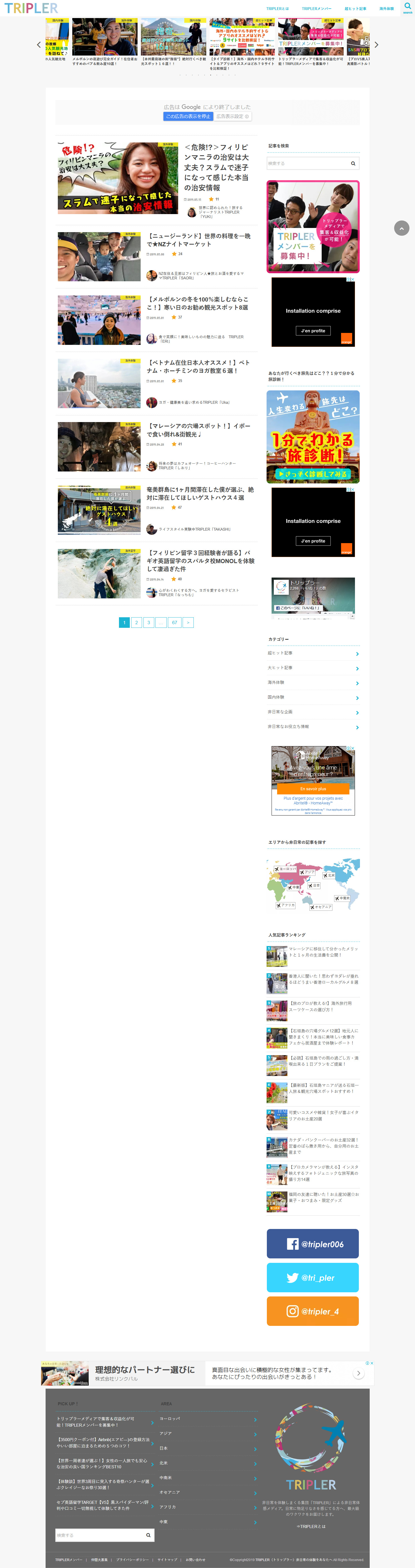Close the Abritel HomeAway ad with X
This screenshot has height=1568, width=415.
pos(353,748)
